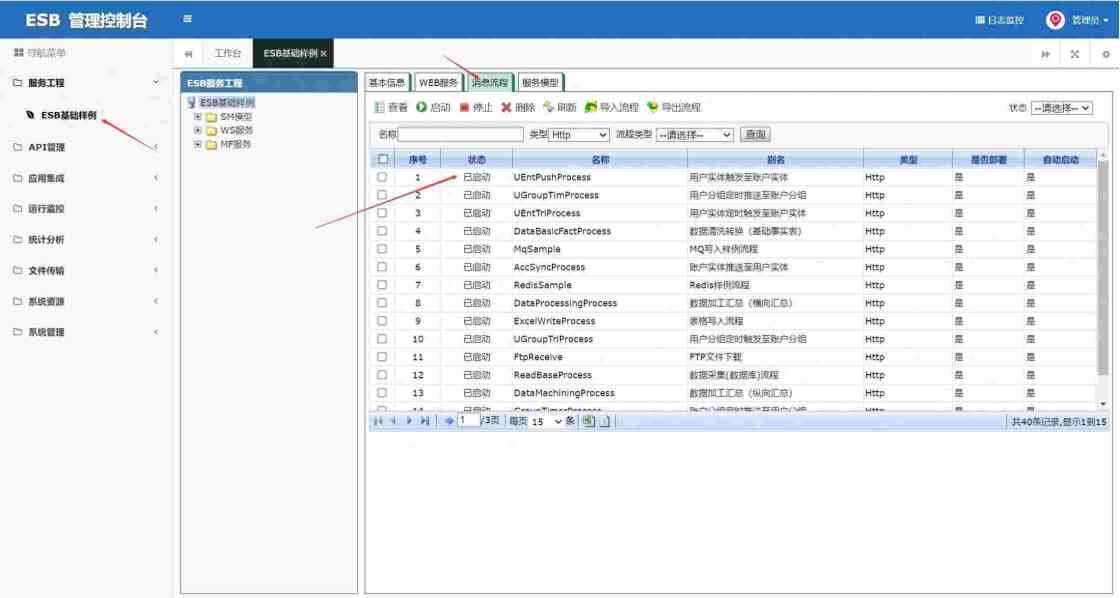1120x598 pixels.
Task: Open the settings gear icon at top right
Action: 1106,54
